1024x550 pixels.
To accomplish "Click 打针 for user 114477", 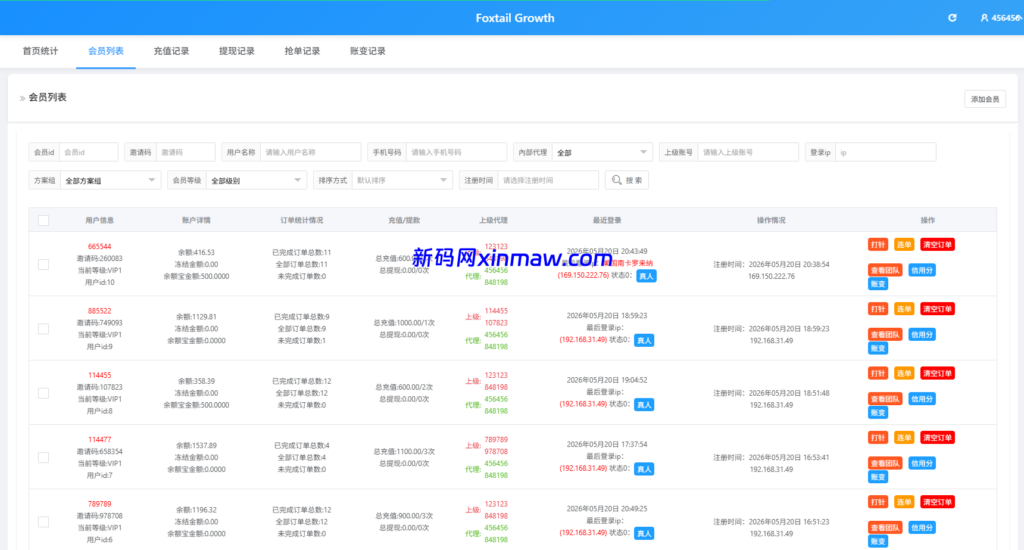I will 878,437.
